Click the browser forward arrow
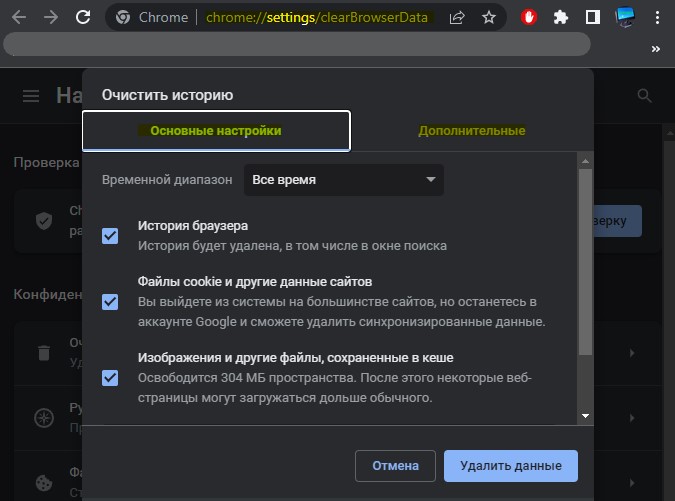 (51, 18)
